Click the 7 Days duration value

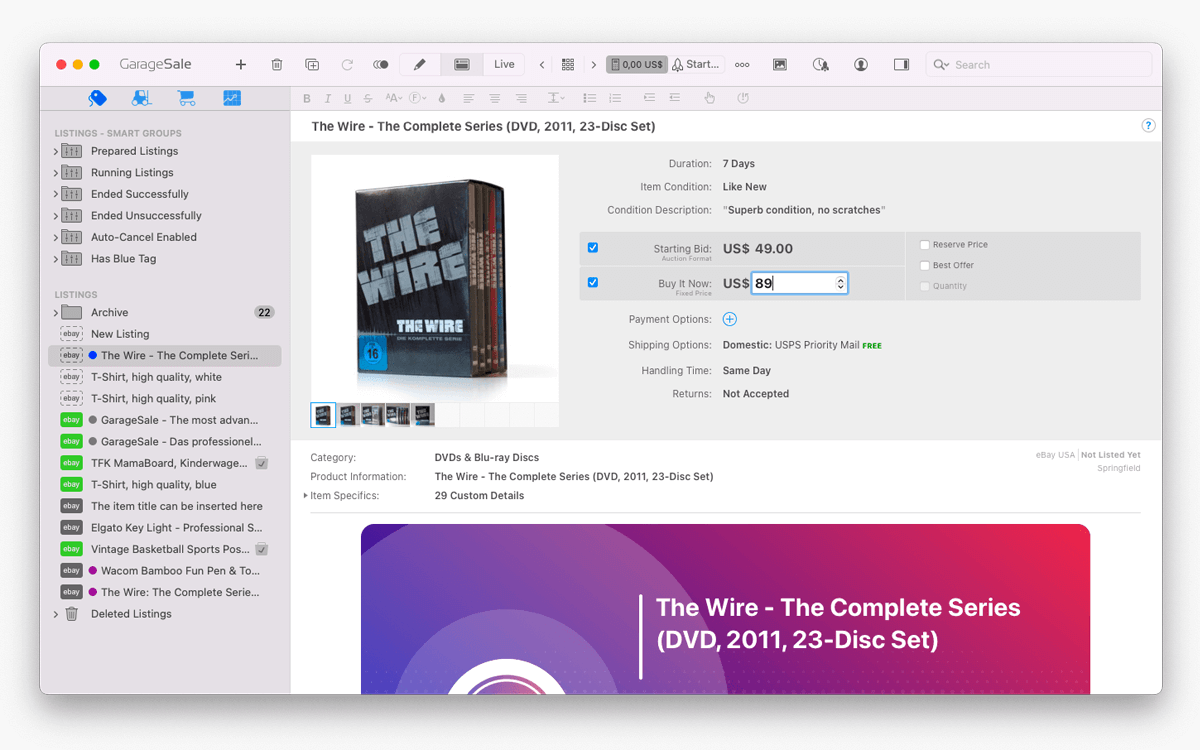[739, 164]
